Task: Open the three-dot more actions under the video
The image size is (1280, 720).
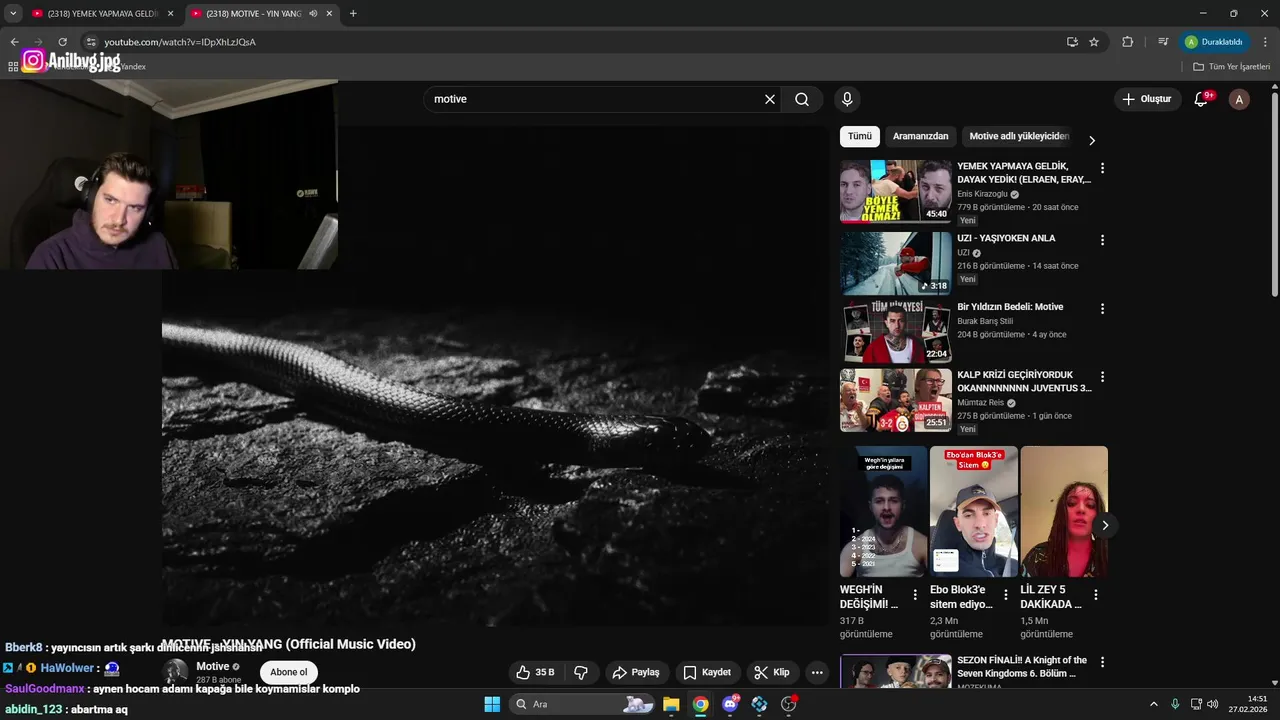Action: tap(817, 672)
